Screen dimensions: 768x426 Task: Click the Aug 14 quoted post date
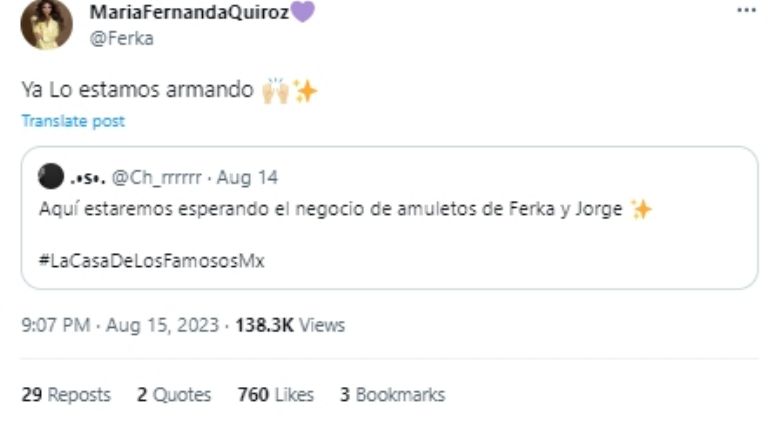pos(247,177)
